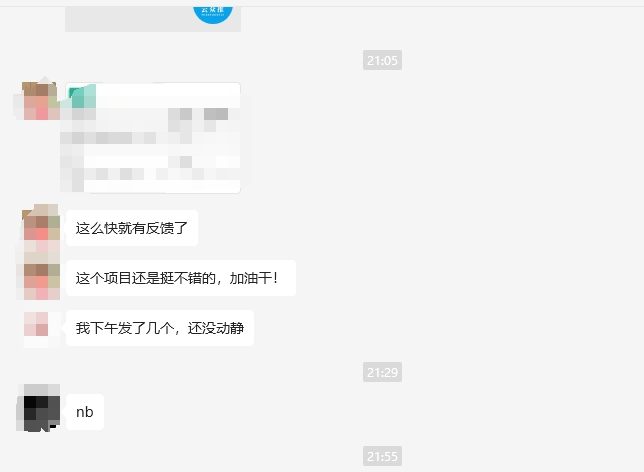Viewport: 644px width, 472px height.
Task: Click the 21:55 timestamp label
Action: click(382, 456)
